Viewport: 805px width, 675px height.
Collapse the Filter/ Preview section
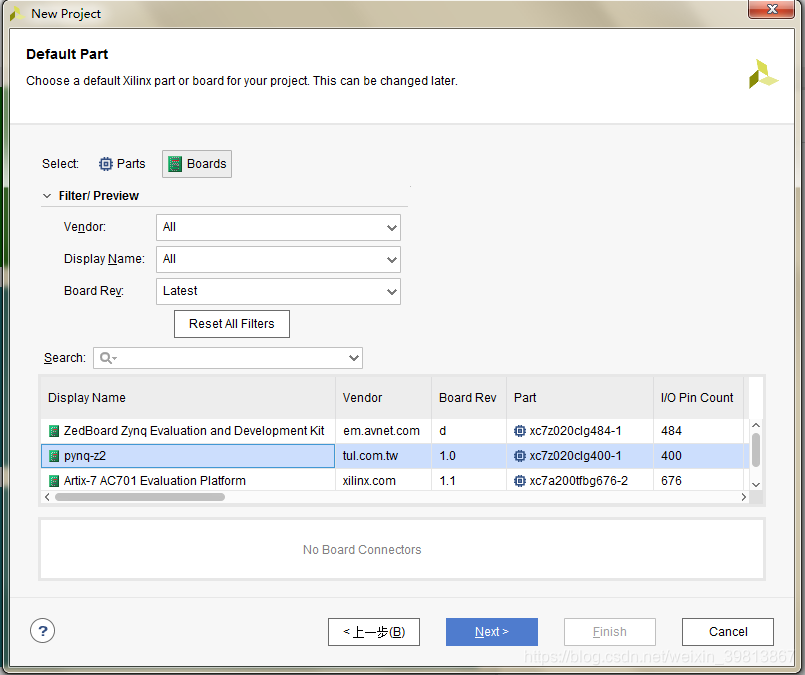tap(47, 196)
